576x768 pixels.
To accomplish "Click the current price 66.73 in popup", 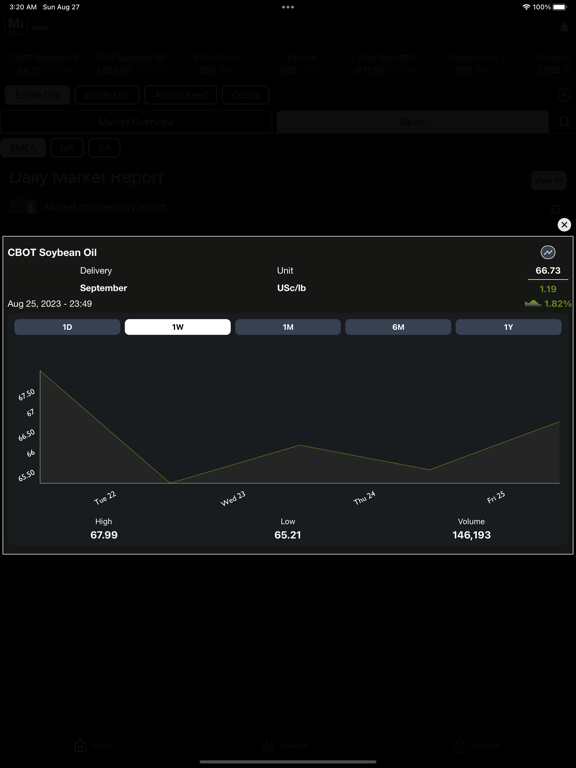I will pyautogui.click(x=548, y=270).
